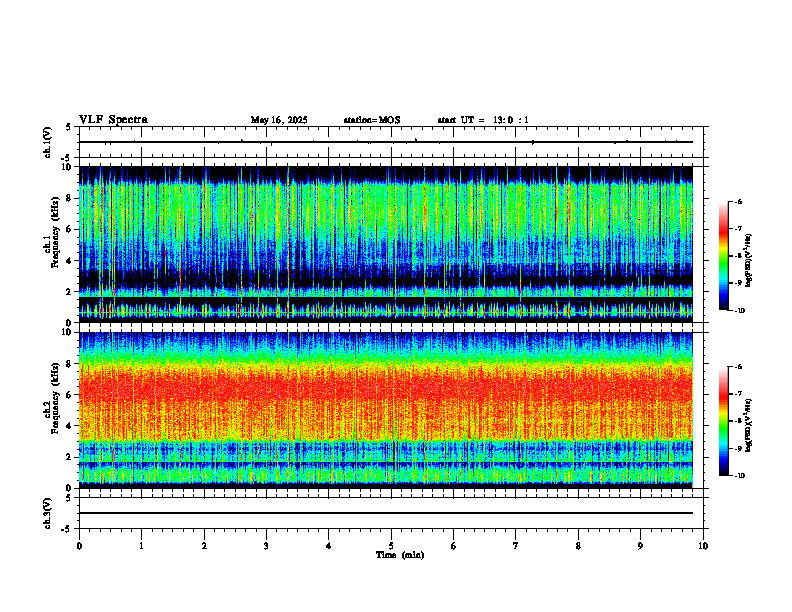Click the ch.3 voltage waveform trace

pyautogui.click(x=386, y=513)
